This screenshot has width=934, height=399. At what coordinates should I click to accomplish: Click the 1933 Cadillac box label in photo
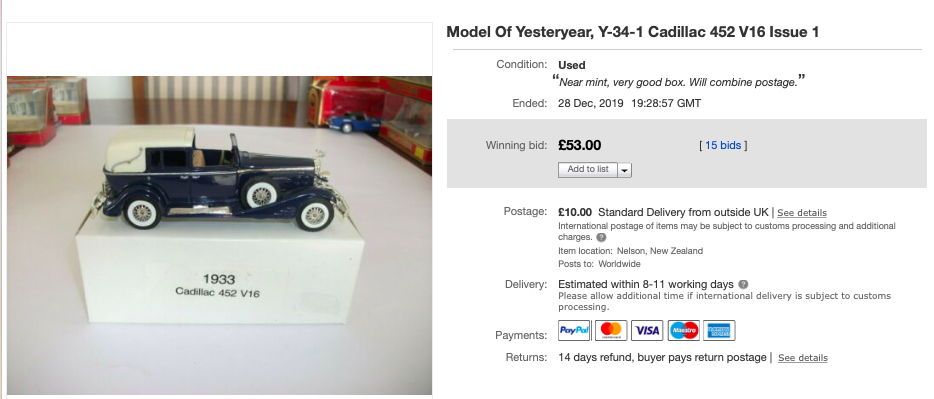click(218, 285)
